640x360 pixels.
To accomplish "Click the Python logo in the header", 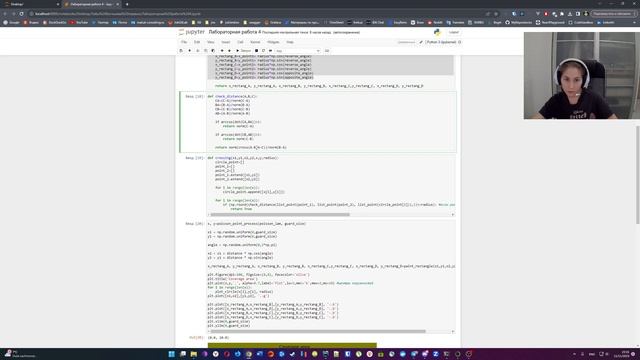I will (437, 32).
